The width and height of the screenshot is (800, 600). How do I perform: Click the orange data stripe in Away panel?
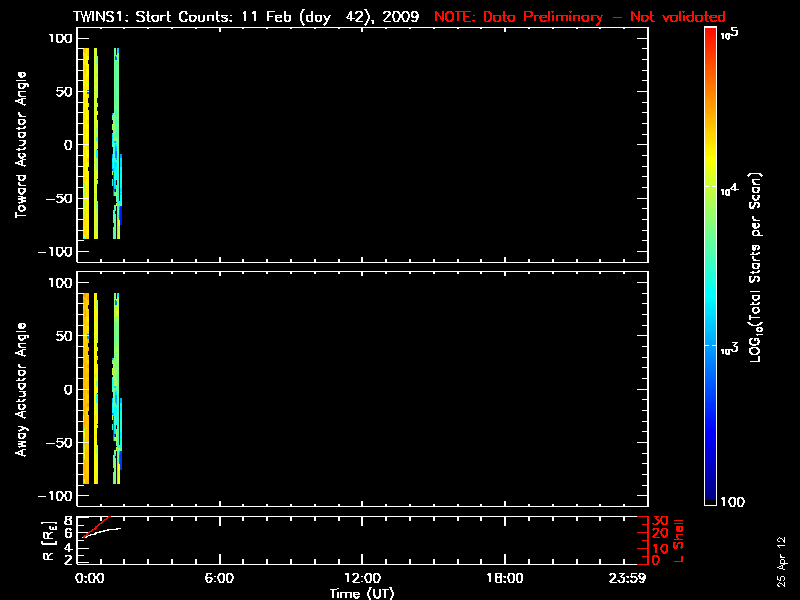pos(86,388)
